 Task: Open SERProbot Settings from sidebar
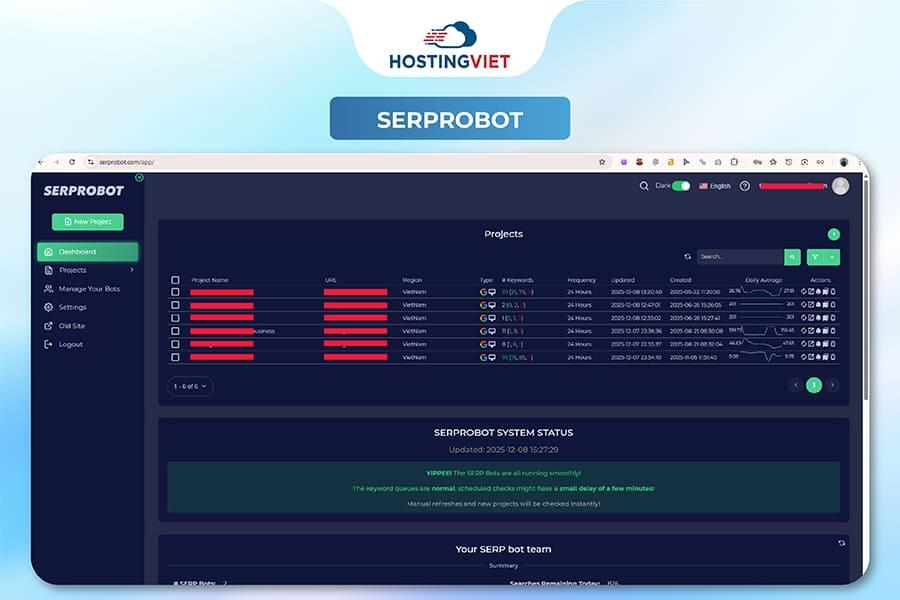point(73,307)
